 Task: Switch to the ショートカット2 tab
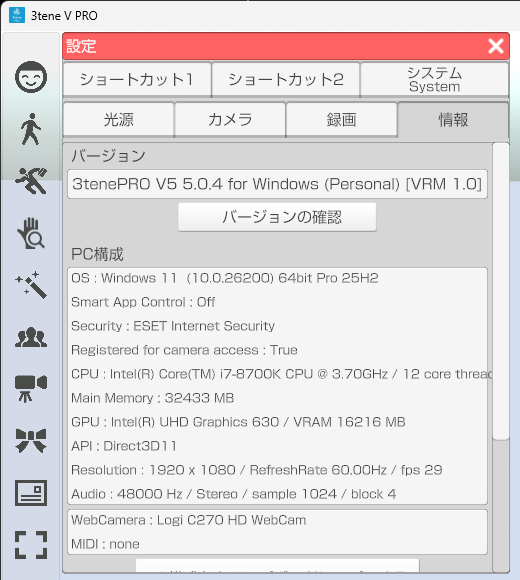click(286, 80)
